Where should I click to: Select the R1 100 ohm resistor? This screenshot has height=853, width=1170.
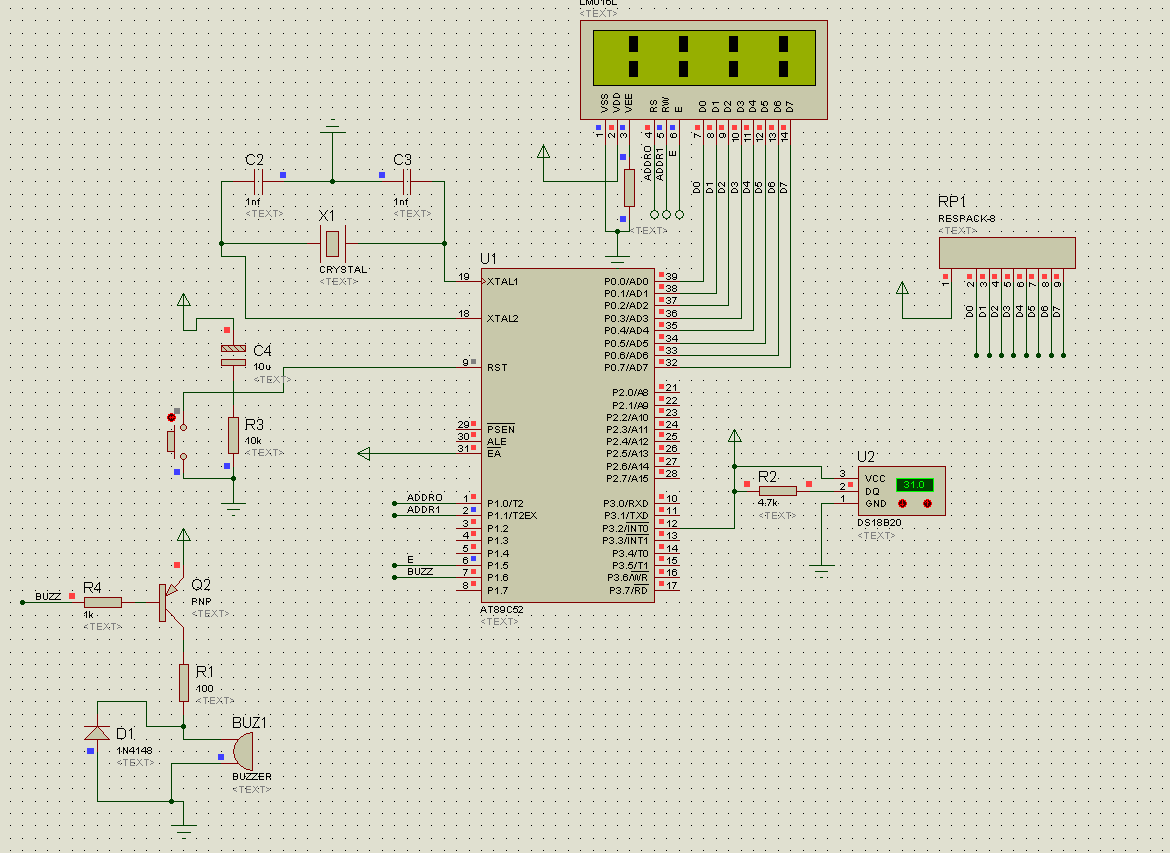184,682
